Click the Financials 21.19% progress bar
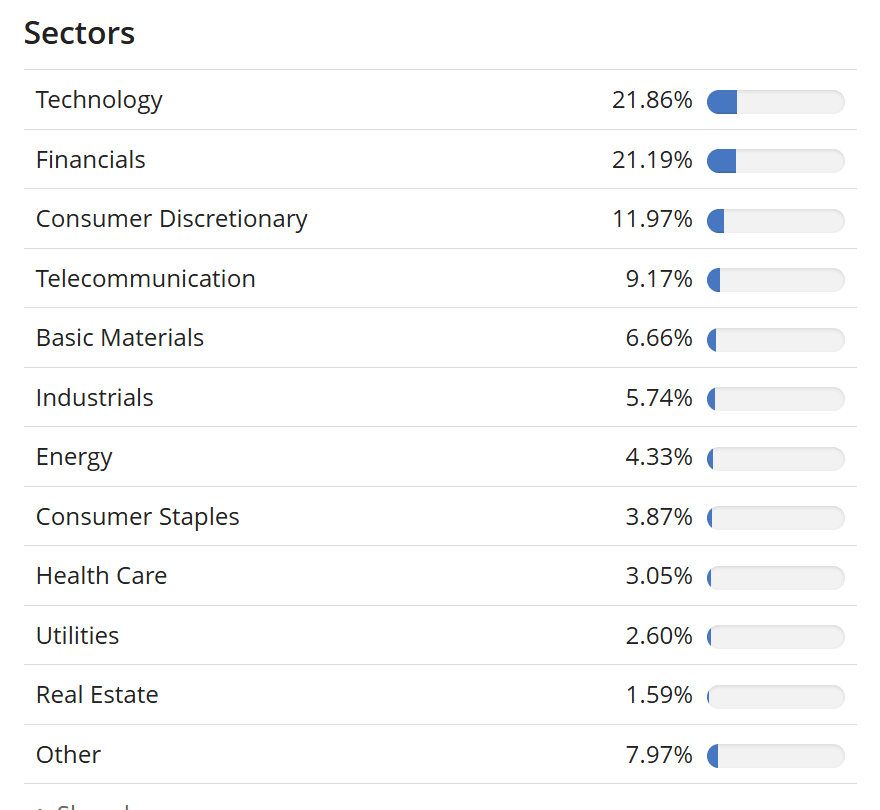Image resolution: width=880 pixels, height=810 pixels. (x=775, y=161)
